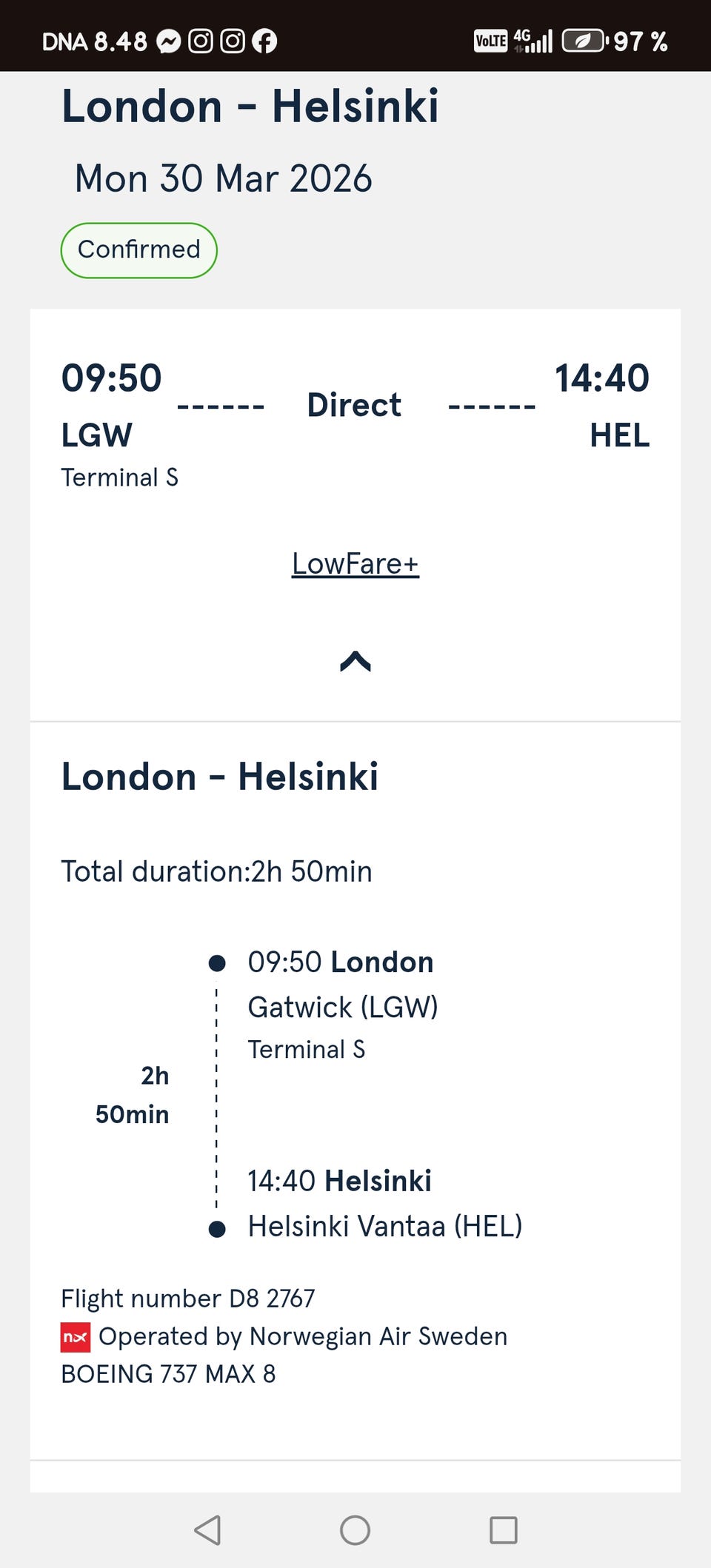
Task: Tap the Norwegian airline logo icon
Action: [x=76, y=1337]
